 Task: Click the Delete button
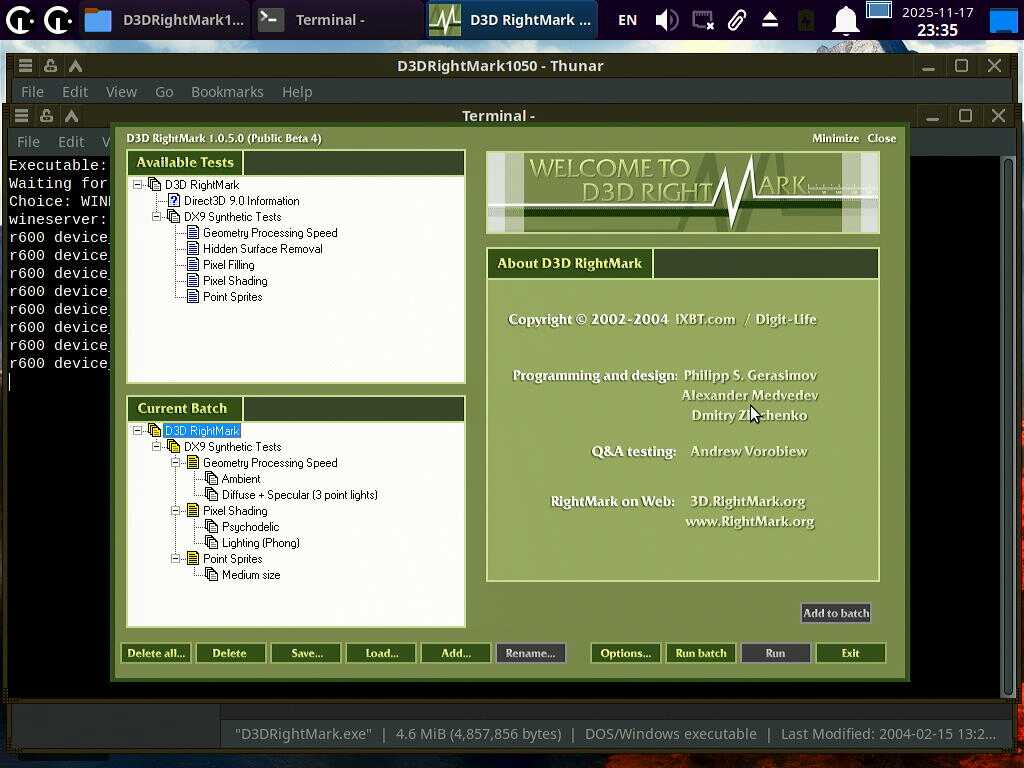point(229,653)
